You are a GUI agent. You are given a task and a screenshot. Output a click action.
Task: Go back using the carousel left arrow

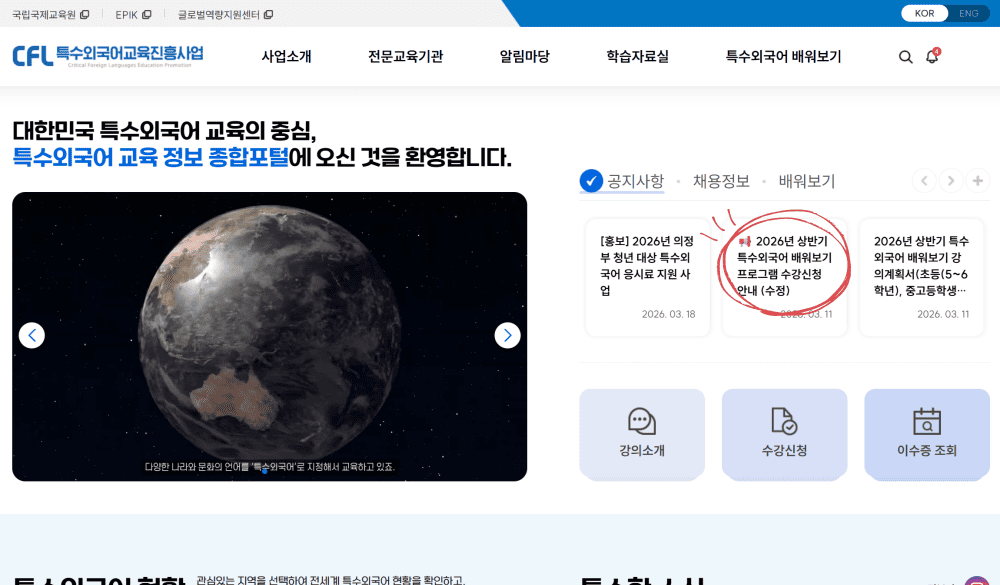31,335
